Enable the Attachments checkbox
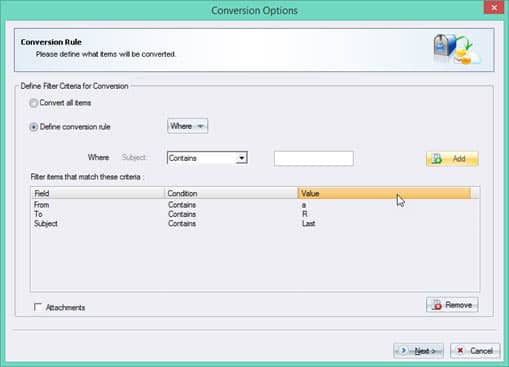 click(x=38, y=307)
